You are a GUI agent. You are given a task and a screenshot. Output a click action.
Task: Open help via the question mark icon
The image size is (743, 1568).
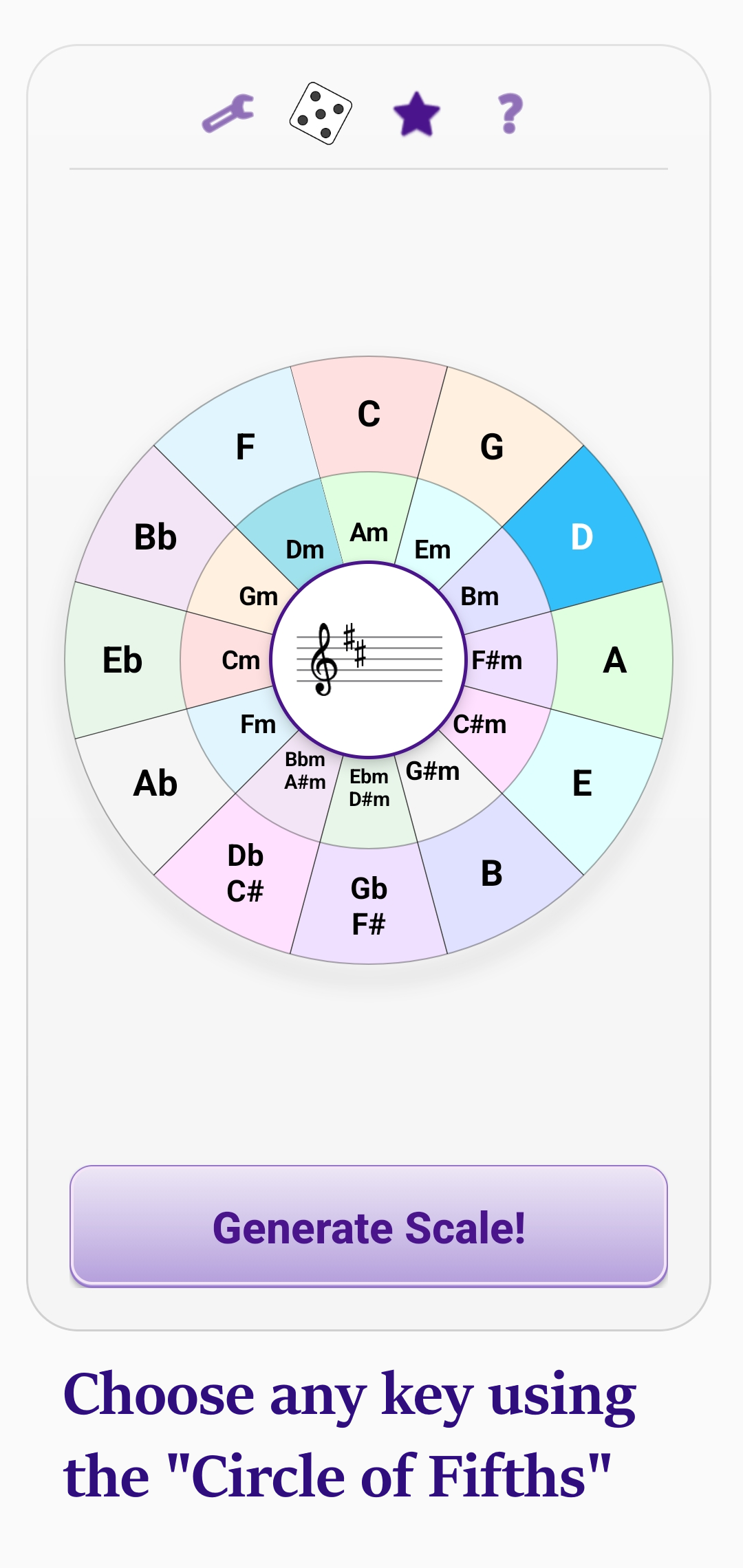510,113
